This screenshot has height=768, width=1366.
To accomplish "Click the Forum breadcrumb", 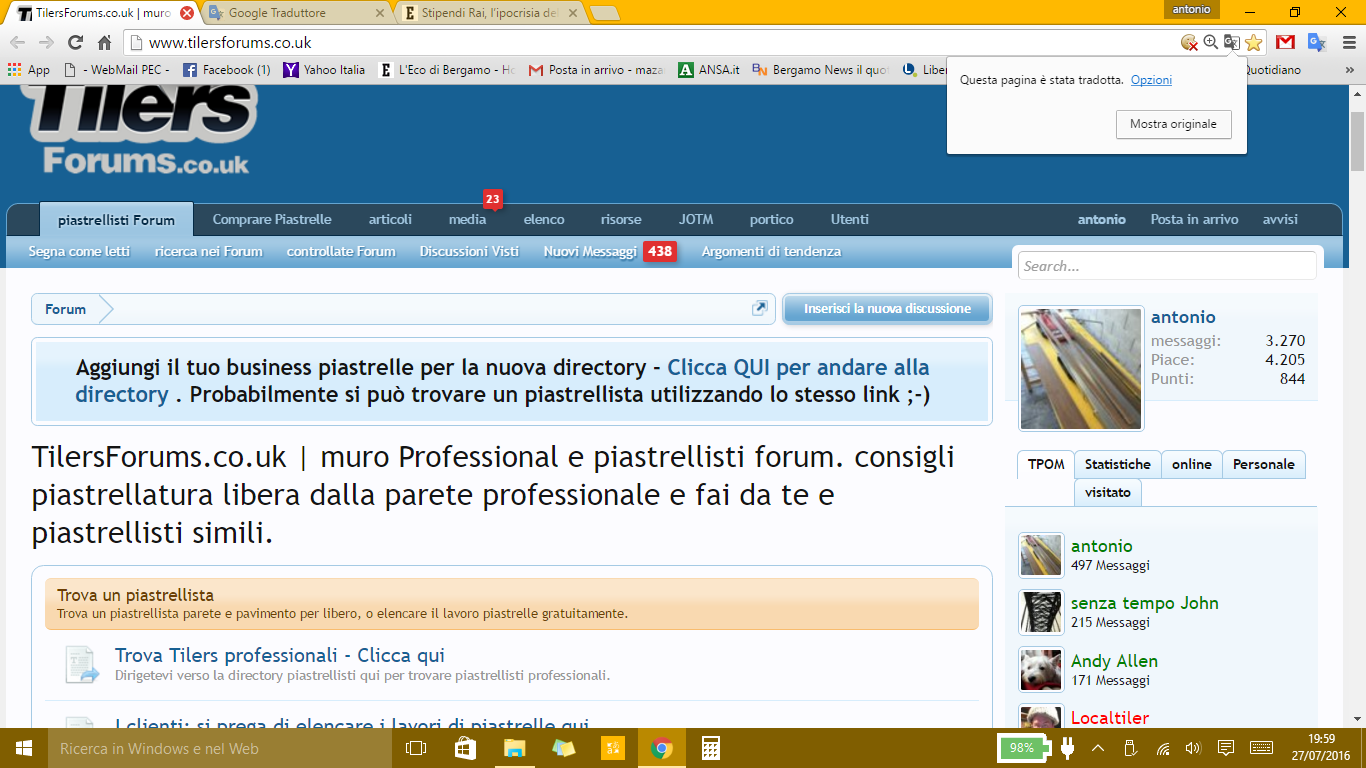I will point(65,309).
